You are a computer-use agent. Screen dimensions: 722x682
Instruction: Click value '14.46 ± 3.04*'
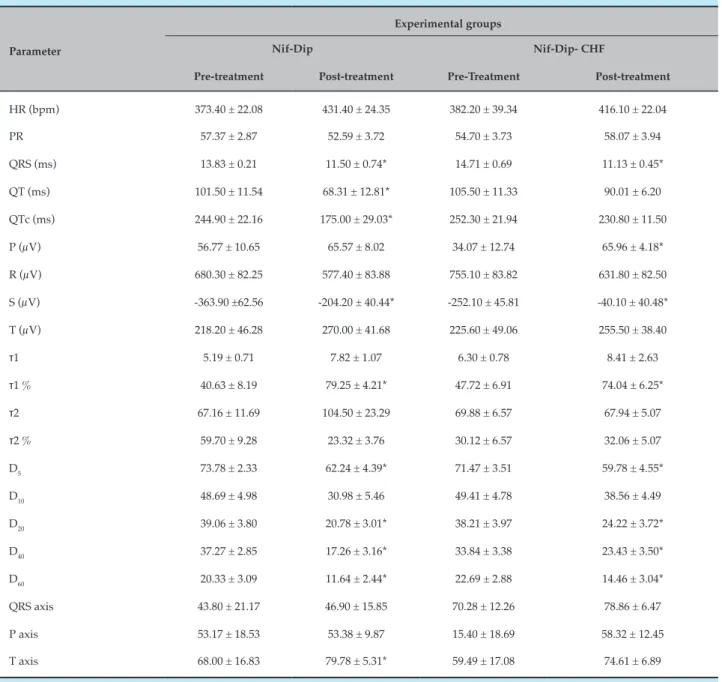point(632,578)
